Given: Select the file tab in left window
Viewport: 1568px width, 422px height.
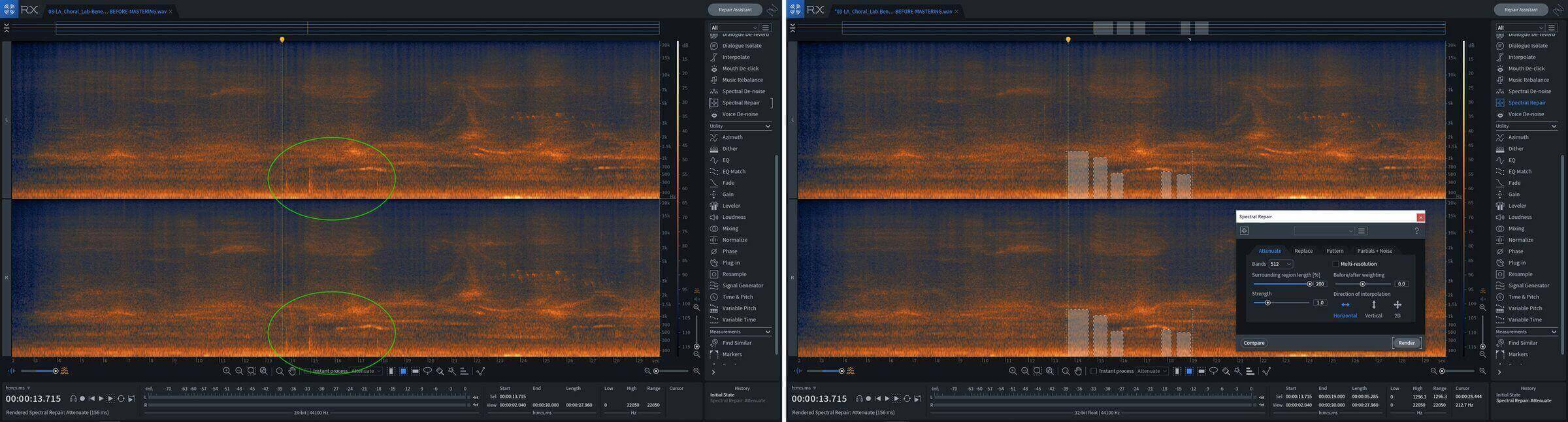Looking at the screenshot, I should [107, 12].
